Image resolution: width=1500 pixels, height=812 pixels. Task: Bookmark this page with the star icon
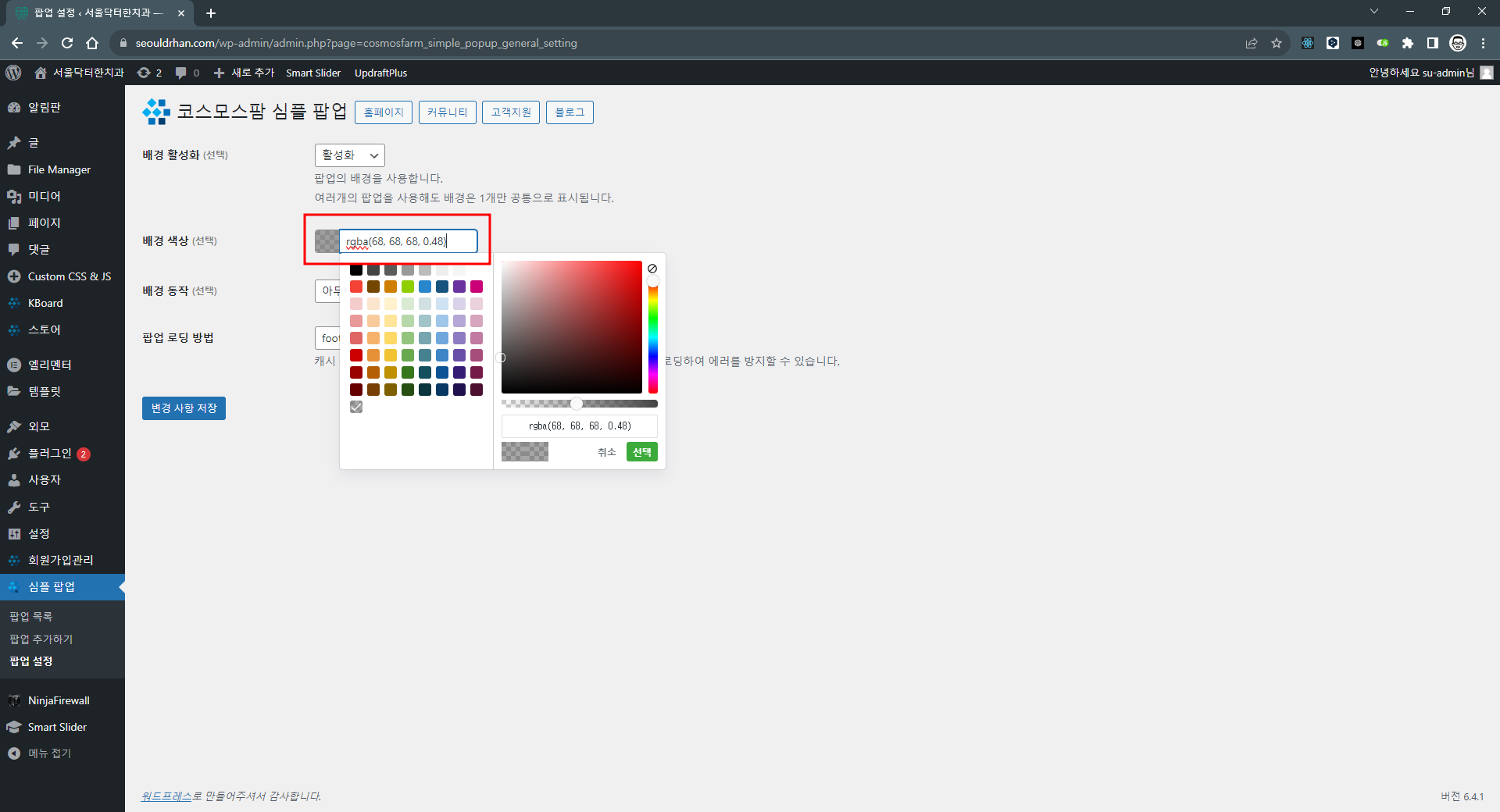(1277, 43)
